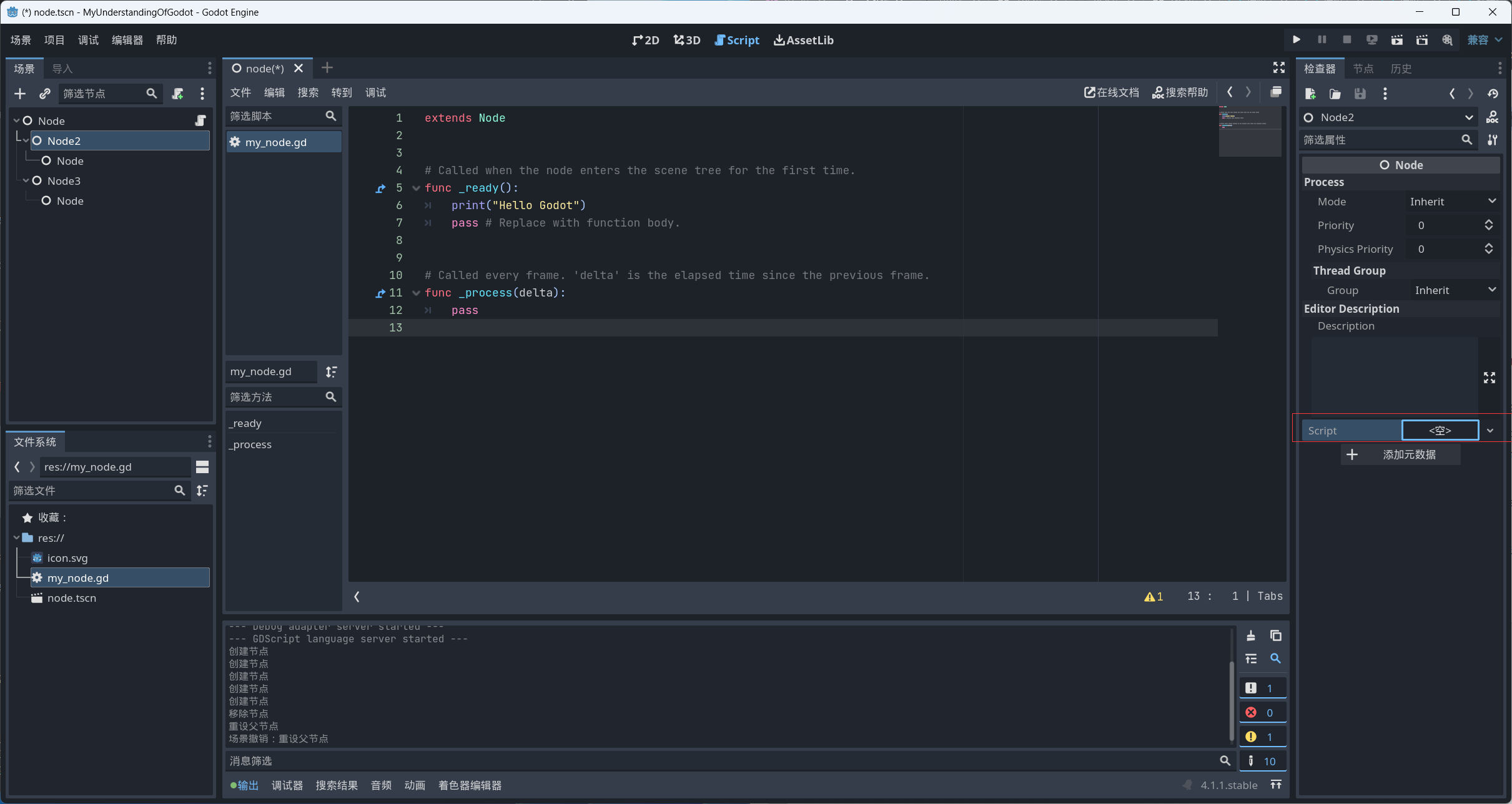Open renderer 兼容 dropdown
Screen dimensions: 1512x804
tap(1485, 40)
